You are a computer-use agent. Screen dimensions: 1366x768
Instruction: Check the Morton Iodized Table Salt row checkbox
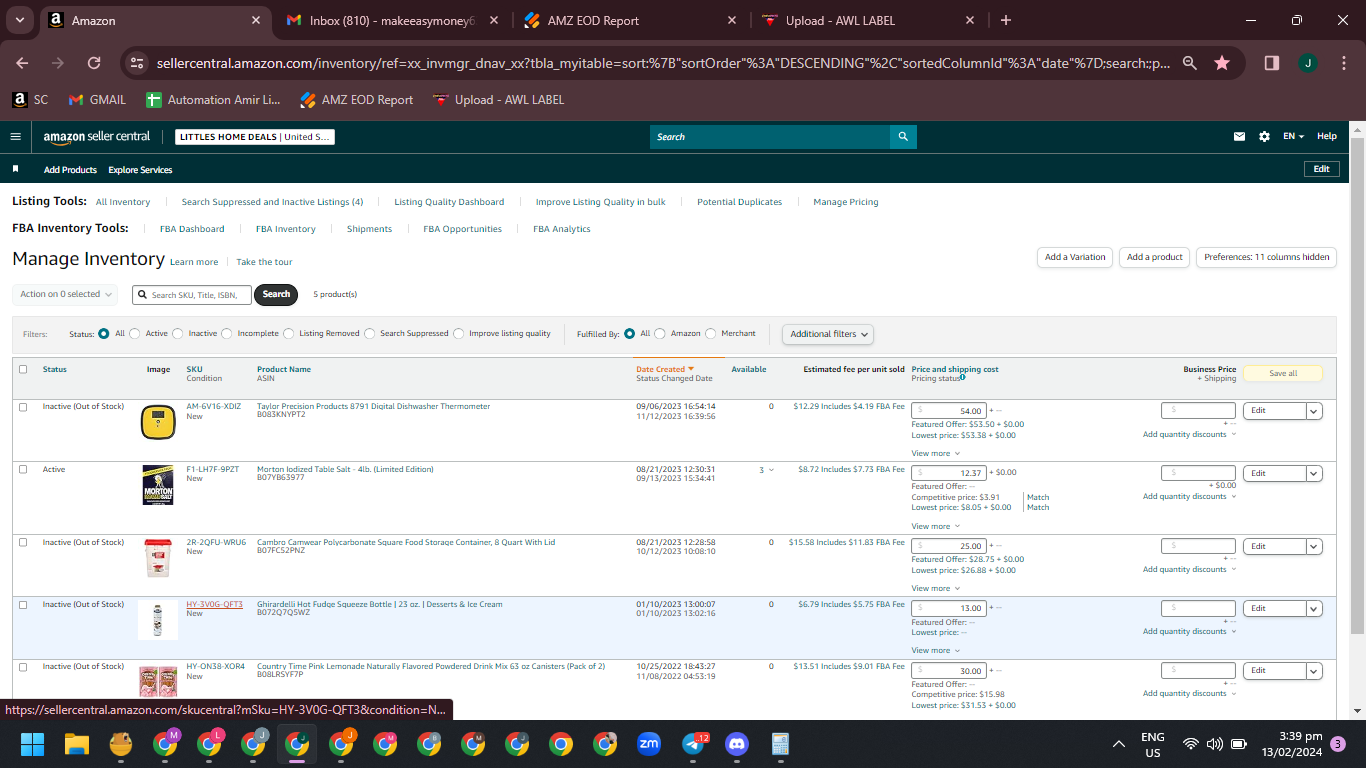[23, 469]
